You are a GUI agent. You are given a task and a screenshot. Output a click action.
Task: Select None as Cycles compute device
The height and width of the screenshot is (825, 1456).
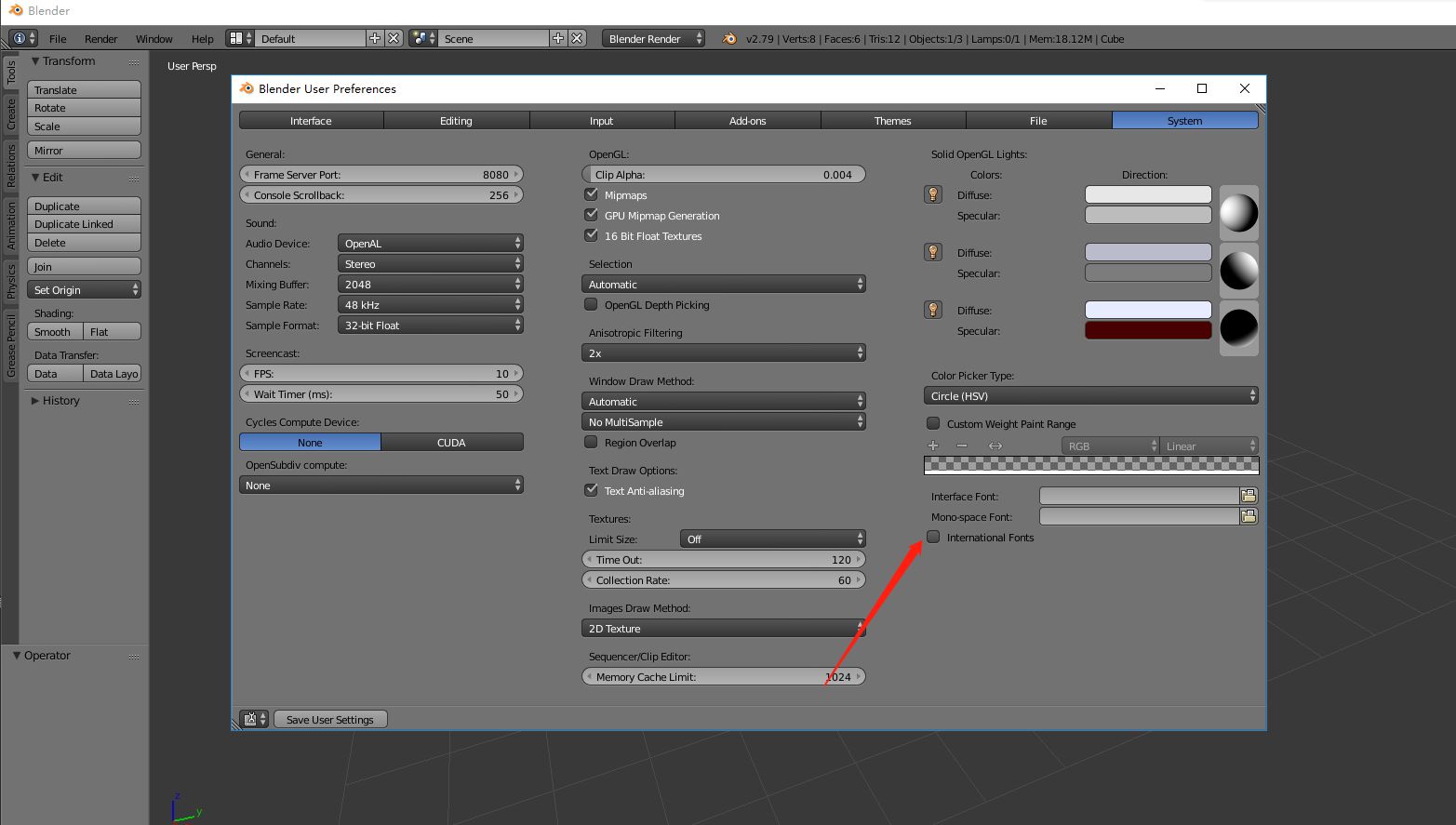[310, 442]
